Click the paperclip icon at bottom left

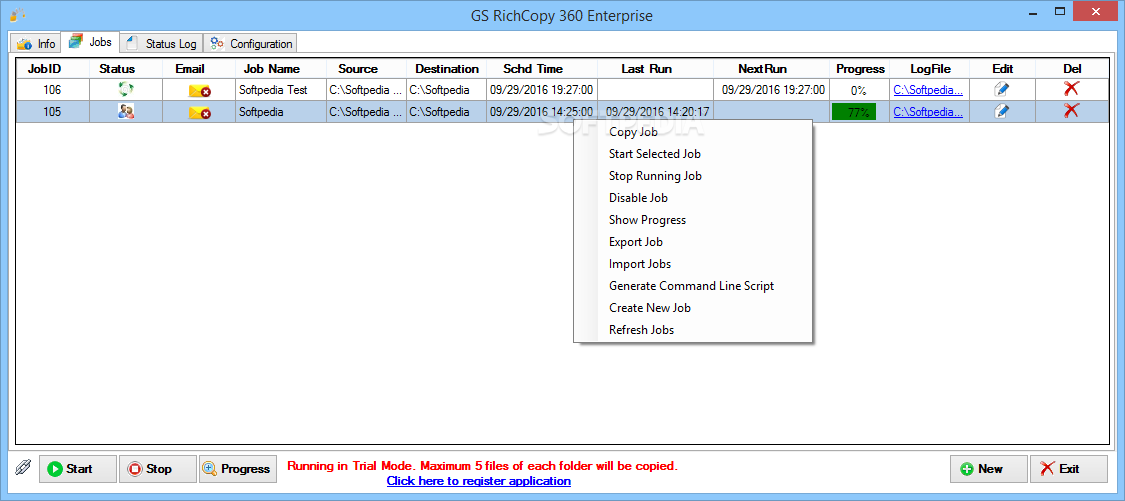point(23,468)
